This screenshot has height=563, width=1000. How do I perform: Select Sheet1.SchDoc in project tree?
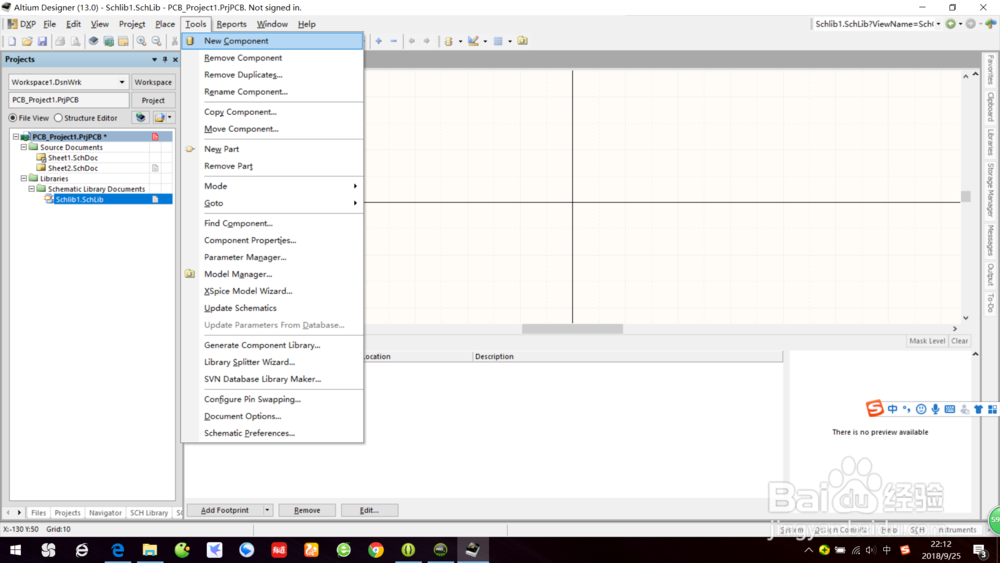73,157
